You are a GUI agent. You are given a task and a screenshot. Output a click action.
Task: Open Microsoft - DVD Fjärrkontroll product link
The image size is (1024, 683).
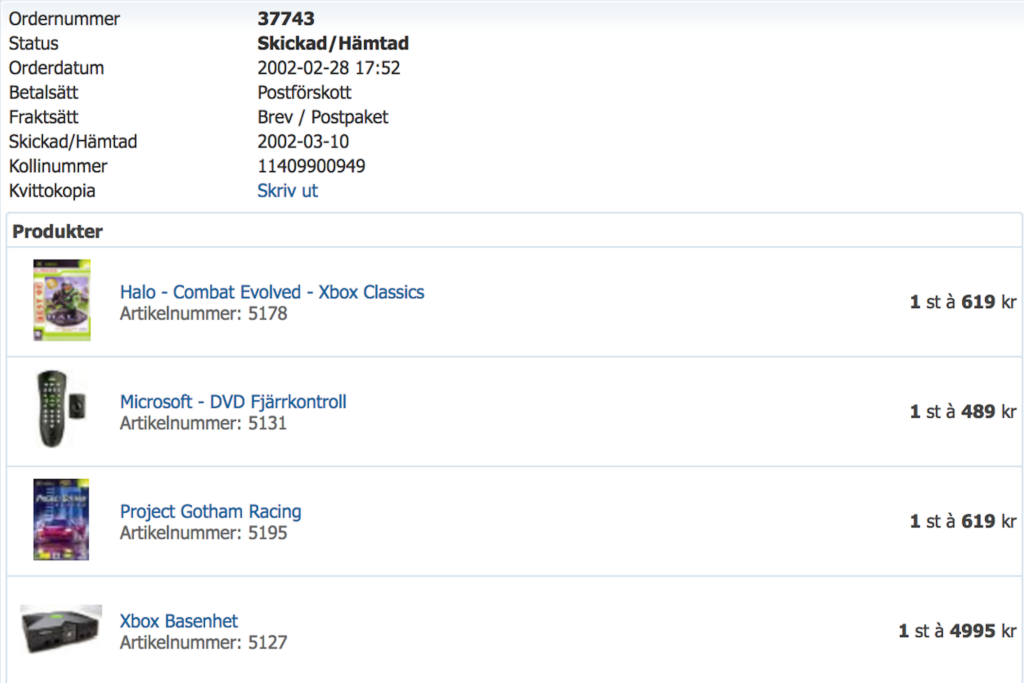click(x=233, y=402)
